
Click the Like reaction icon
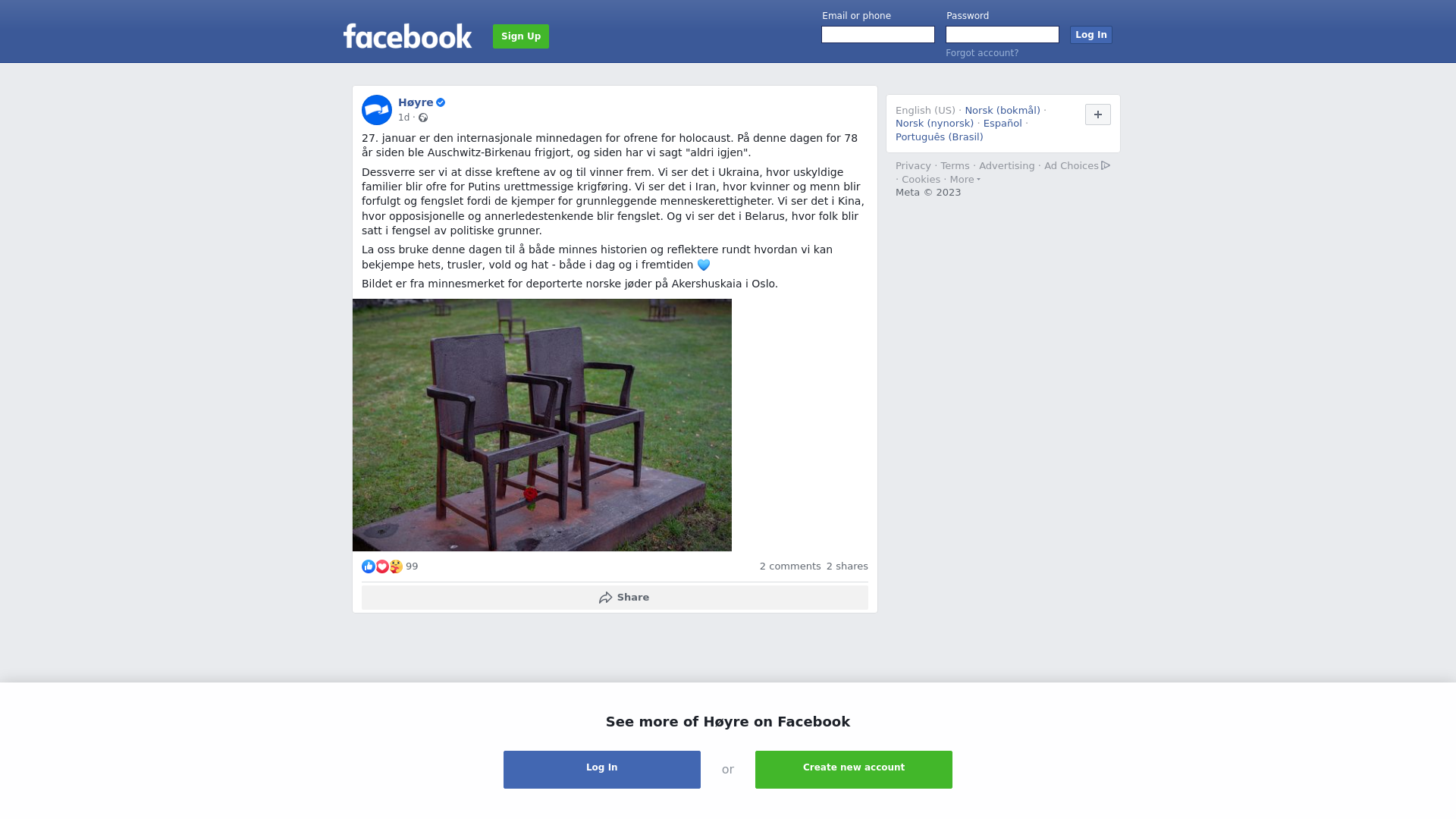click(x=369, y=566)
